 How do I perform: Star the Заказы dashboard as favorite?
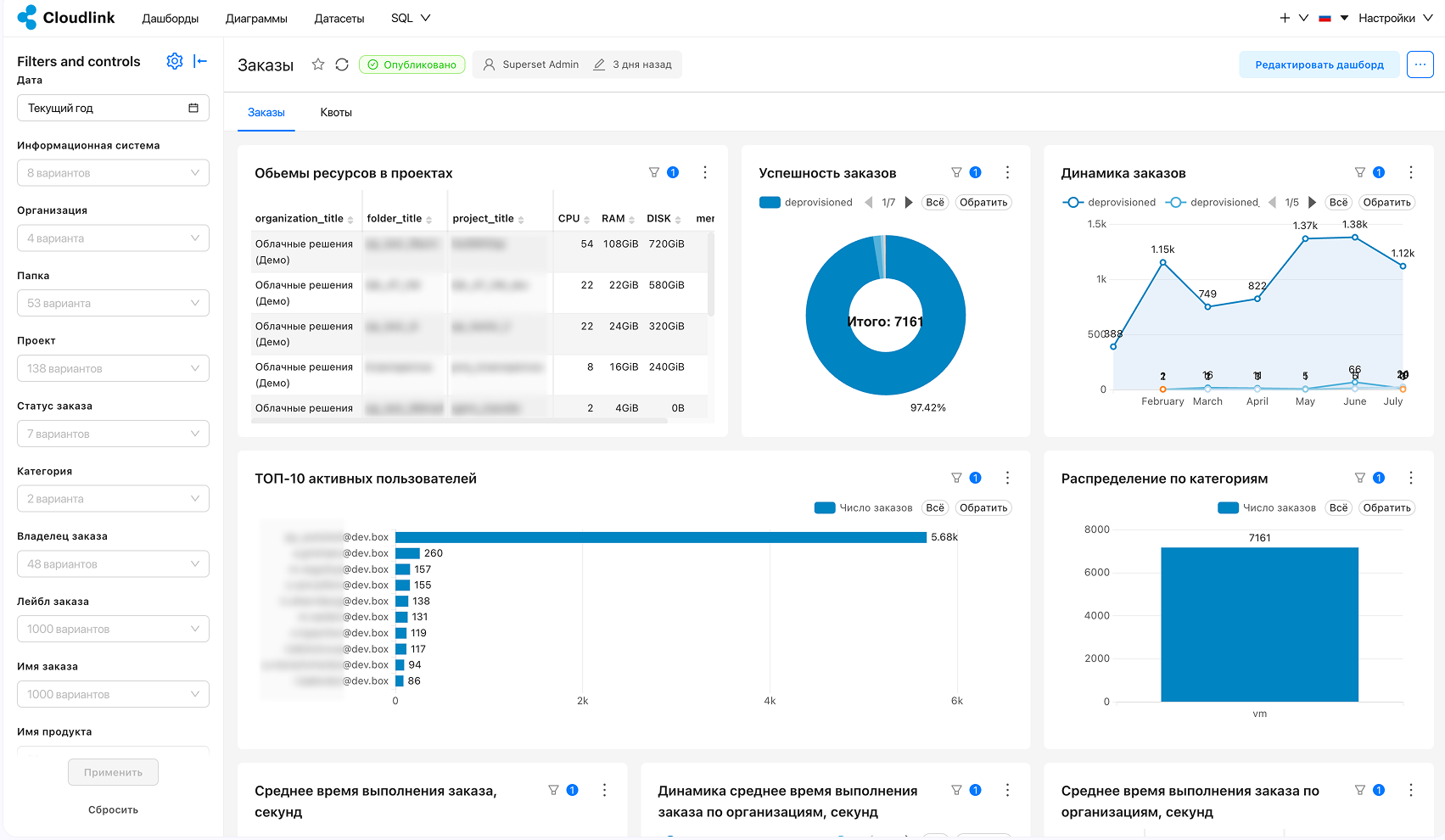(x=318, y=64)
